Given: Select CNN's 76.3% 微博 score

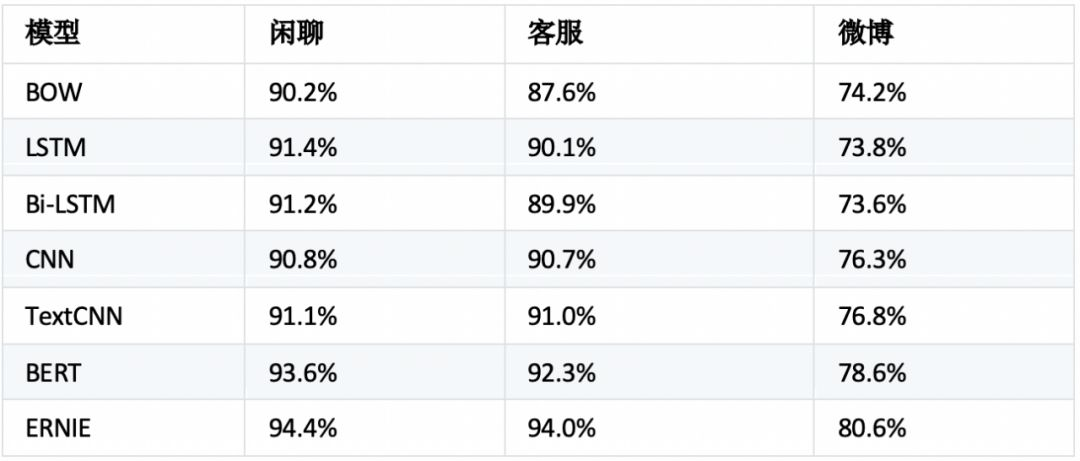Looking at the screenshot, I should pyautogui.click(x=873, y=260).
